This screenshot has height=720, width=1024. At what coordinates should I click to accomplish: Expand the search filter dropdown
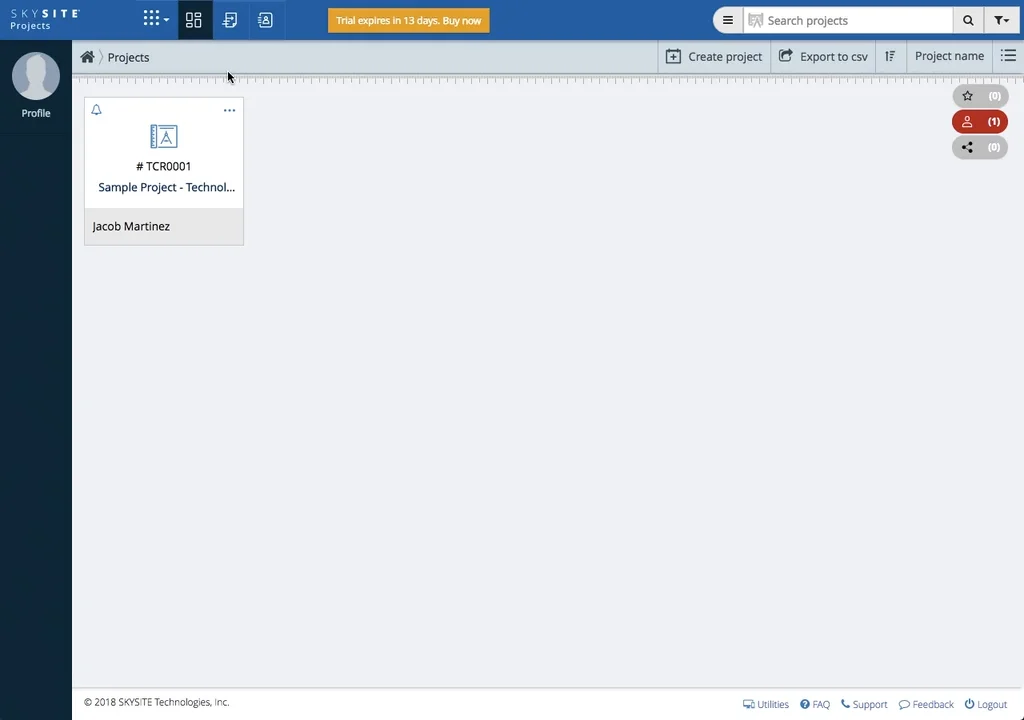tap(1001, 20)
